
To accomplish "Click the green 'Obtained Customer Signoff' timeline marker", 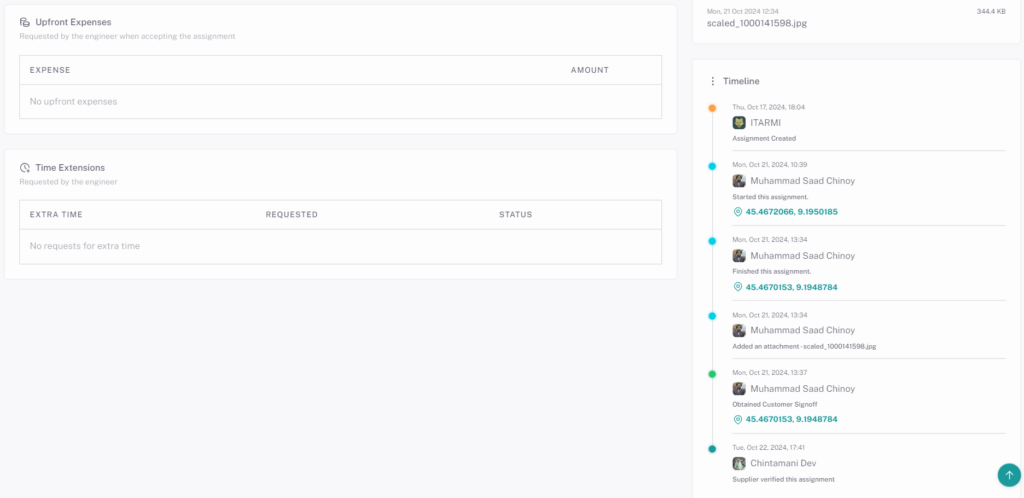I will tap(712, 374).
